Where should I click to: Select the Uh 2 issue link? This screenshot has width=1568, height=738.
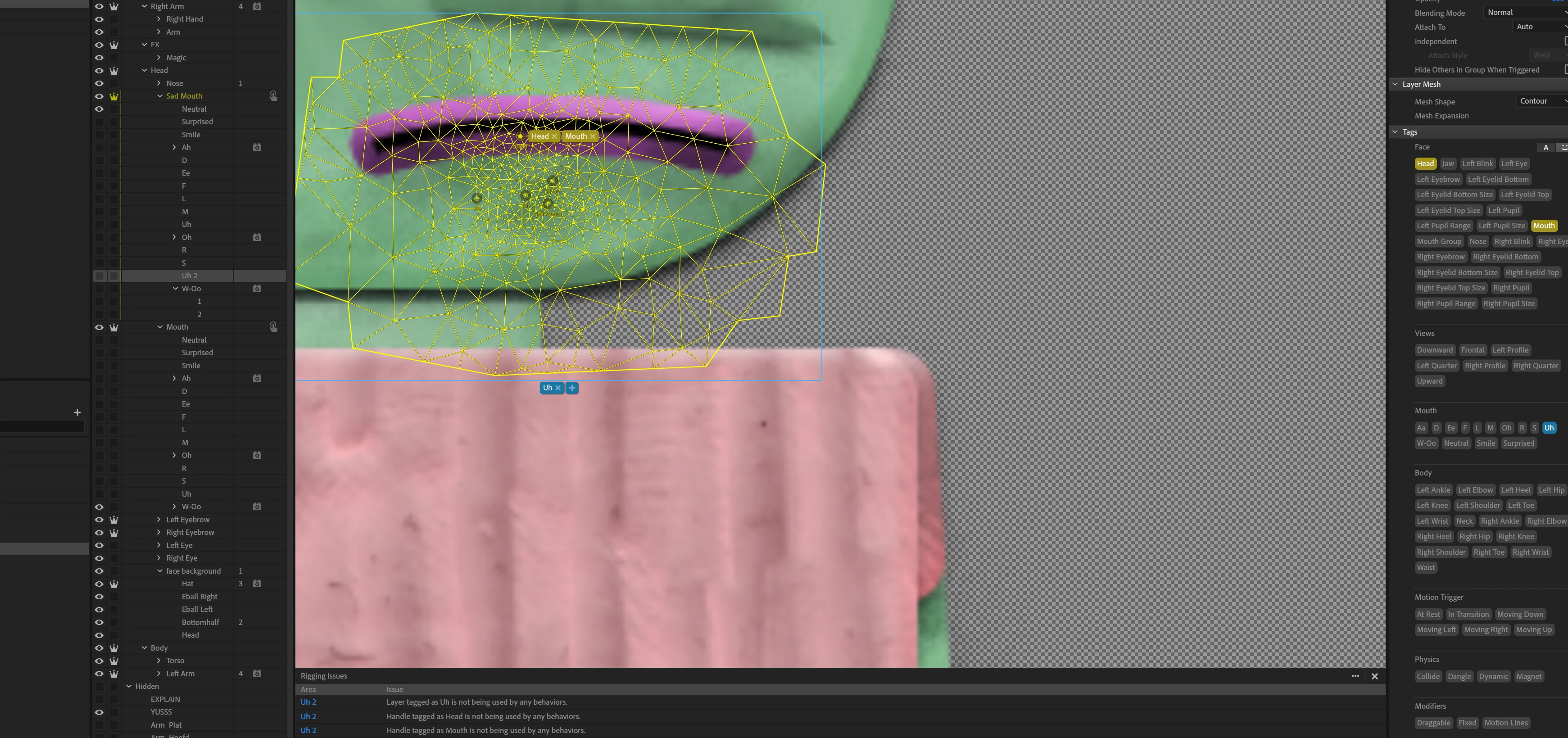tap(308, 702)
